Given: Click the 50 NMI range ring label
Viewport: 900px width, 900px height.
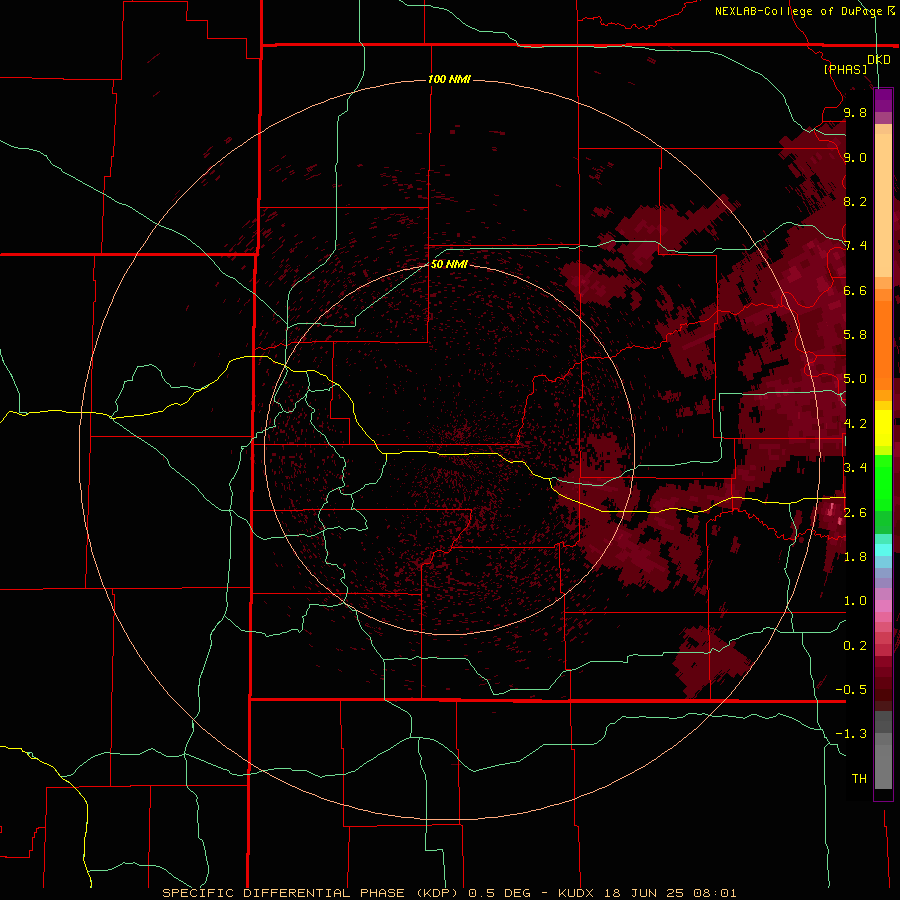Looking at the screenshot, I should [x=449, y=264].
